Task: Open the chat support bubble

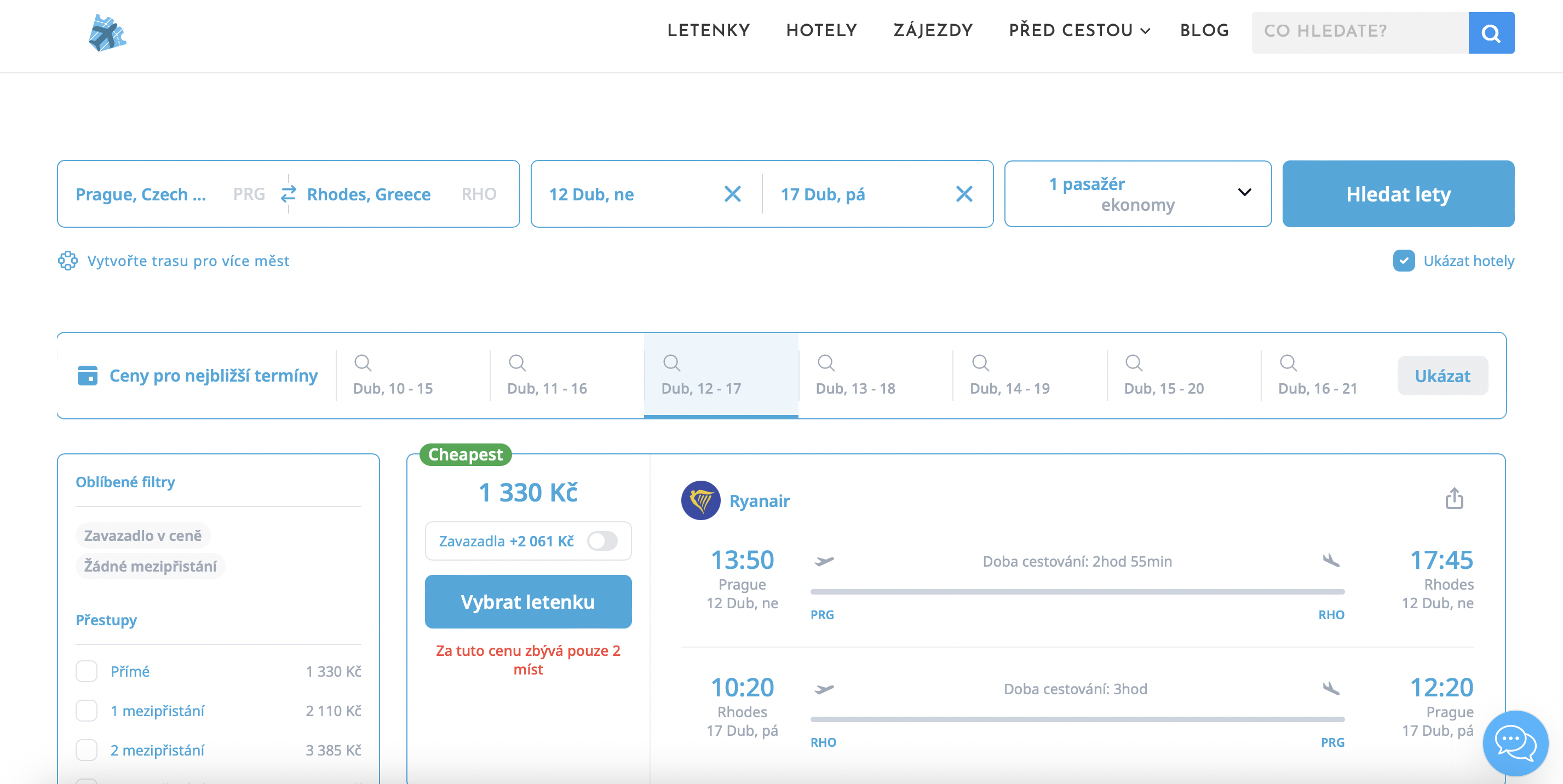Action: click(x=1514, y=742)
